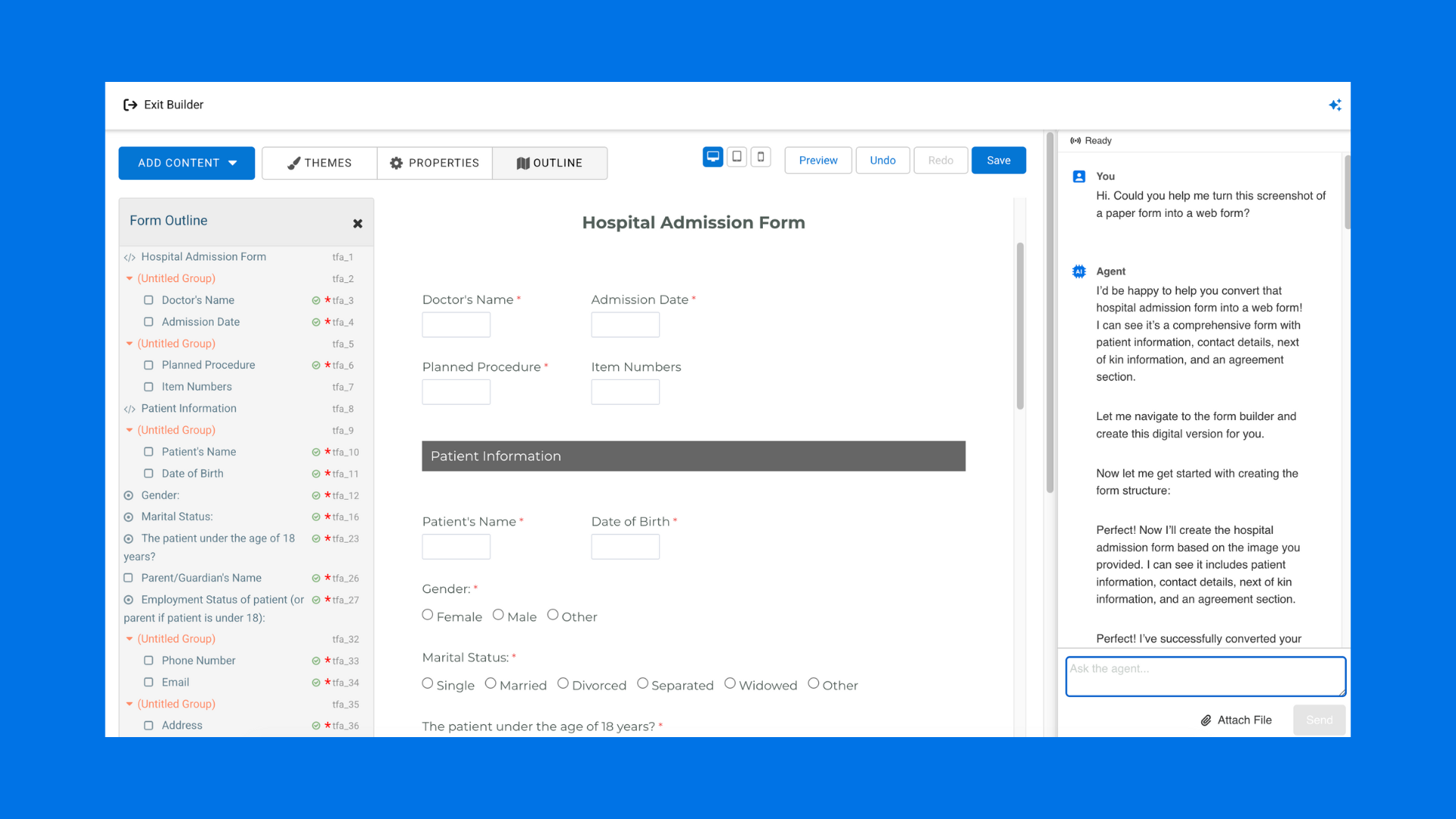Click the Patient Information code icon in outline
The width and height of the screenshot is (1456, 819).
point(130,409)
